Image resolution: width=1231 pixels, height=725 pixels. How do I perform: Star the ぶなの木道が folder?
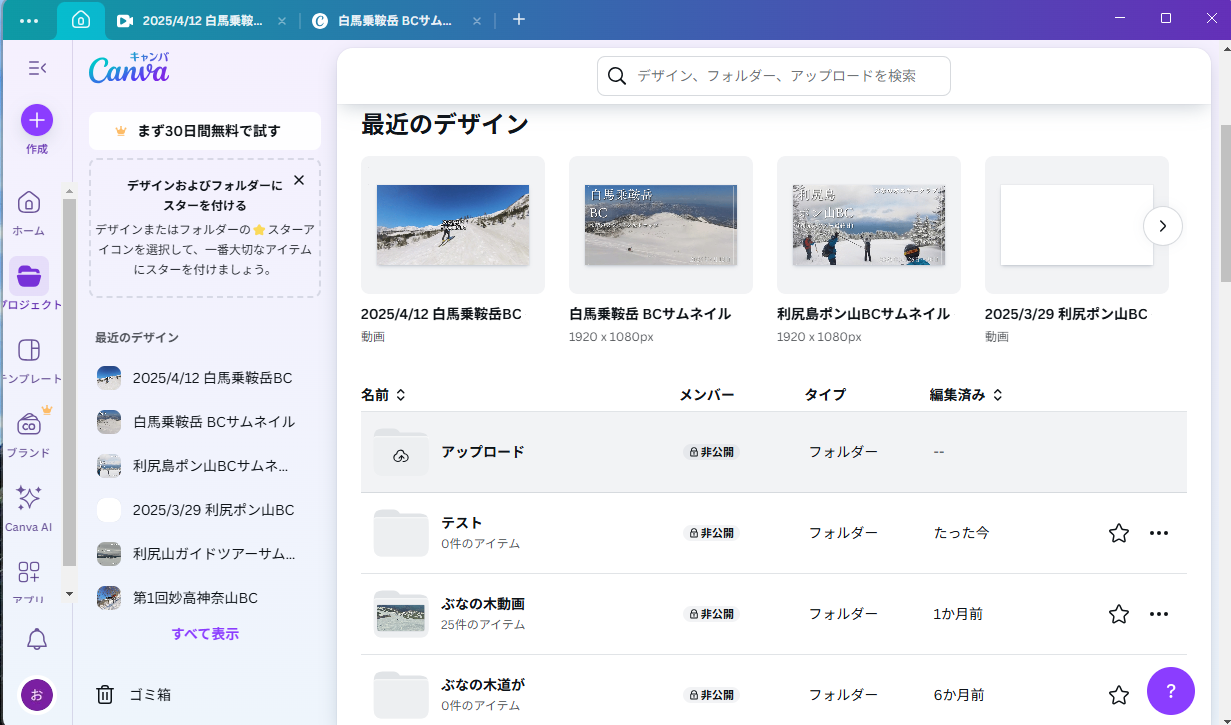tap(1119, 695)
